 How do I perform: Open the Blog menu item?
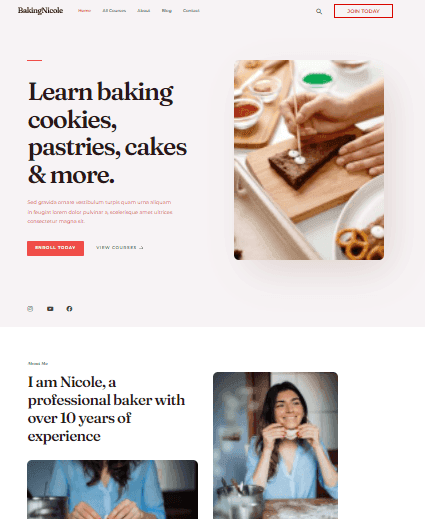167,11
